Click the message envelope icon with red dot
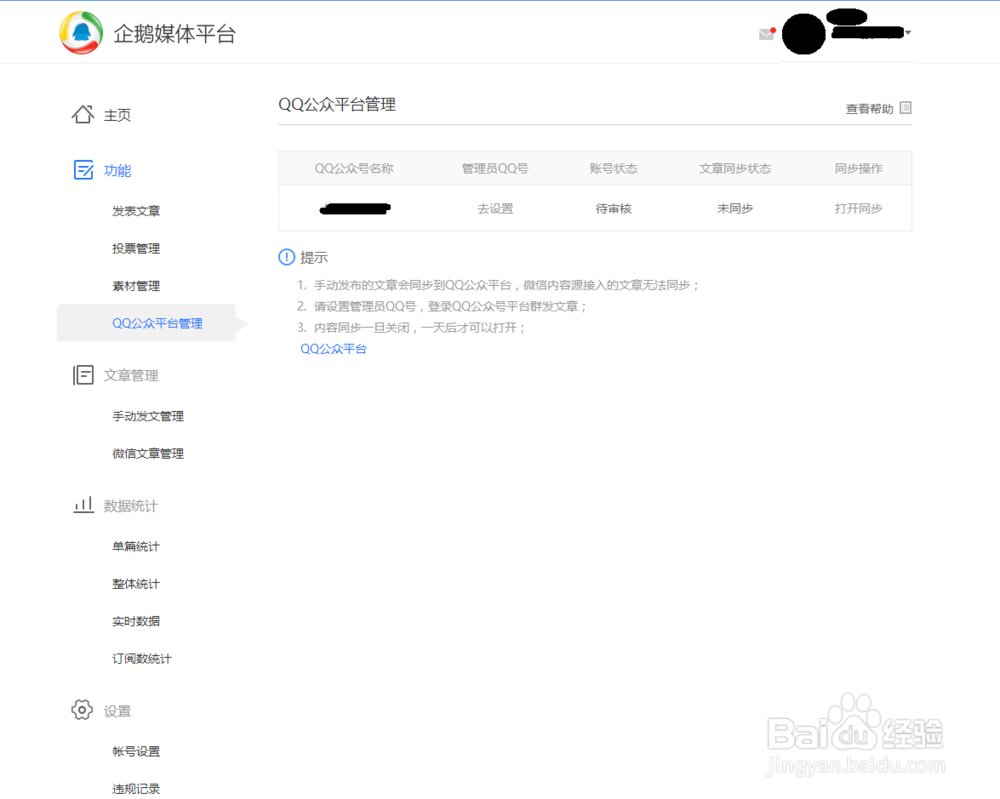Viewport: 1000px width, 799px height. click(767, 32)
